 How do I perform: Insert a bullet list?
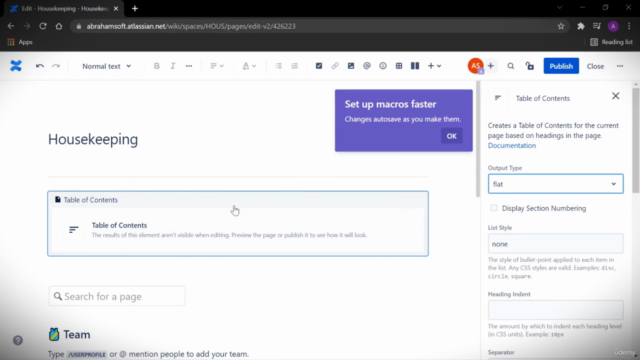click(x=278, y=66)
